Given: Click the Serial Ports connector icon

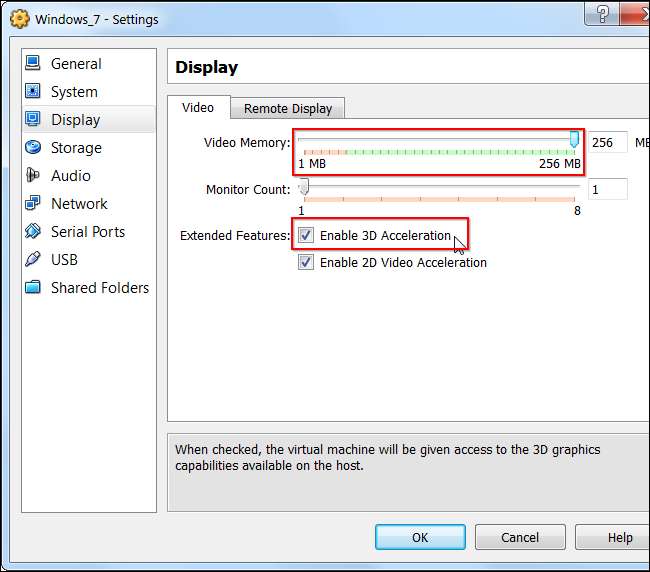Looking at the screenshot, I should point(33,231).
